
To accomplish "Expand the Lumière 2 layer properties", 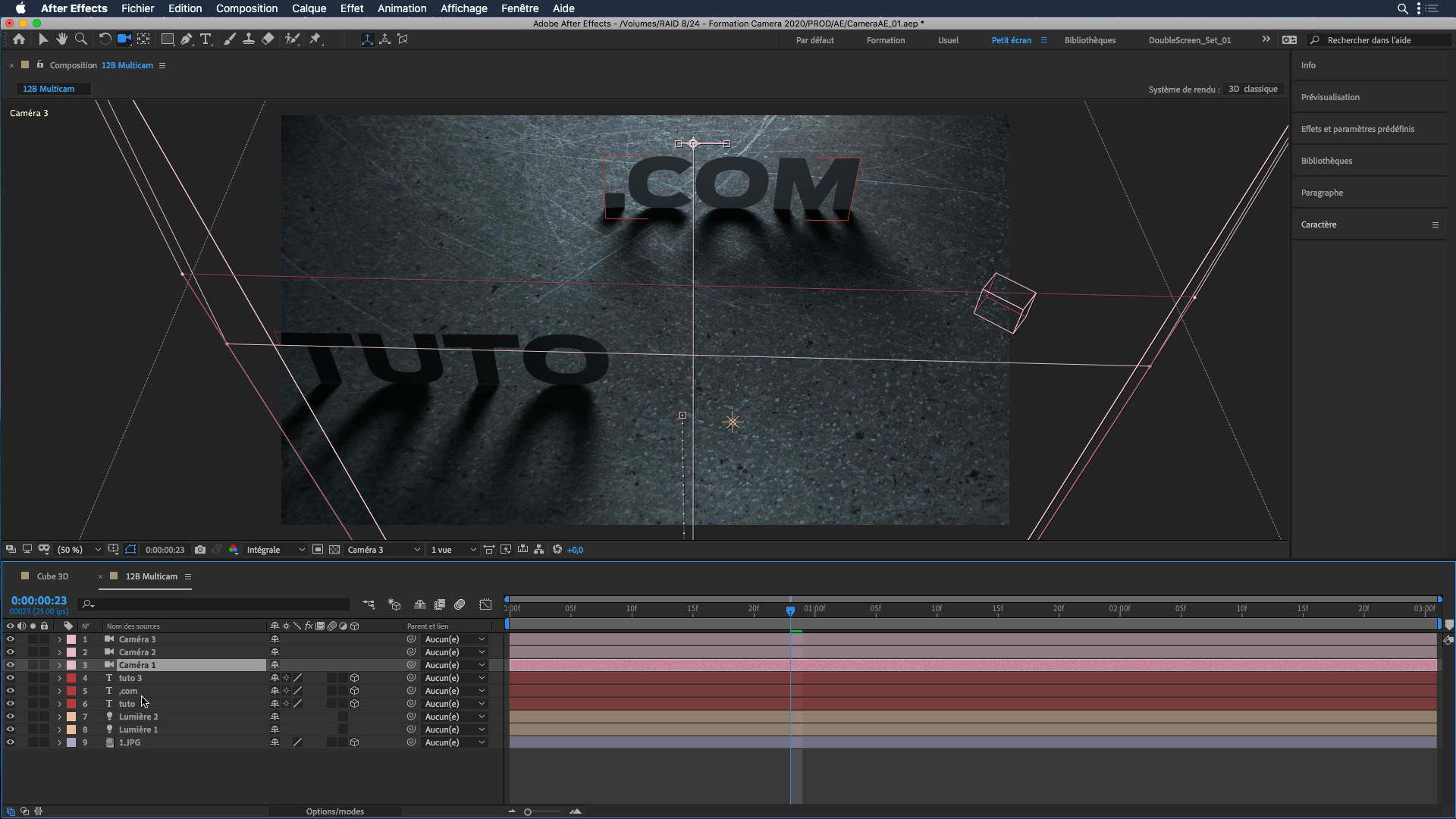I will (x=59, y=717).
